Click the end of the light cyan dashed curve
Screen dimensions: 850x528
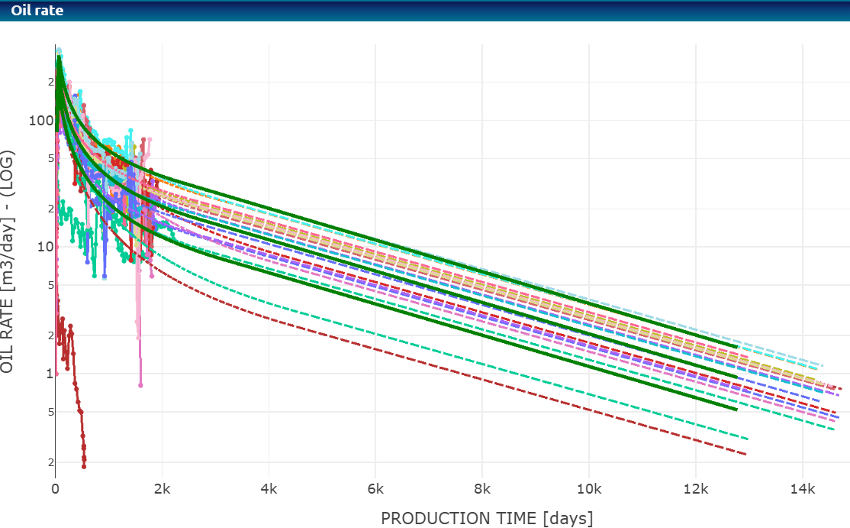(x=822, y=367)
